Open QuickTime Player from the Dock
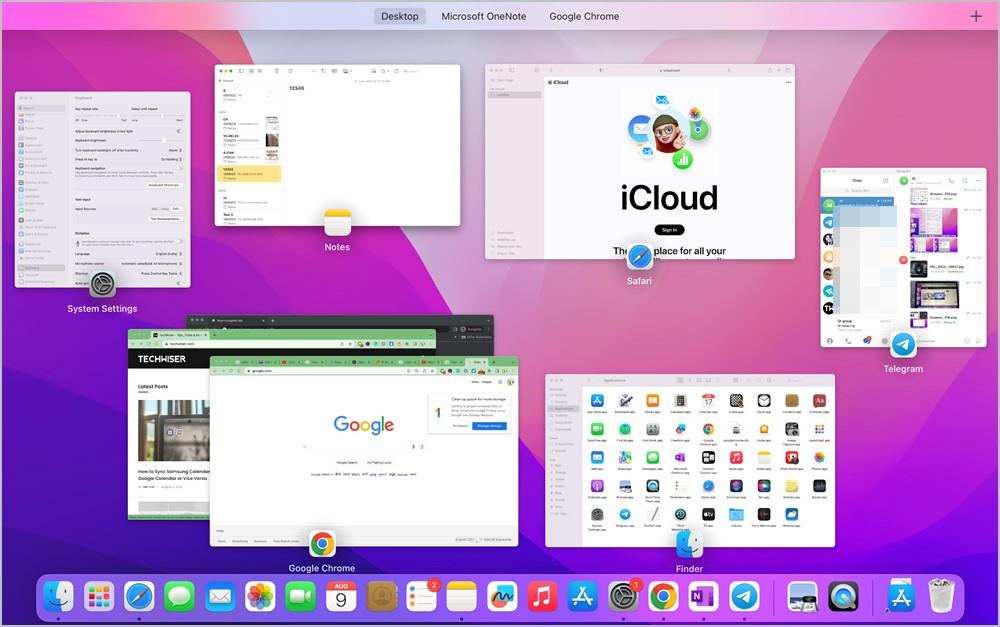1000x627 pixels. tap(843, 597)
